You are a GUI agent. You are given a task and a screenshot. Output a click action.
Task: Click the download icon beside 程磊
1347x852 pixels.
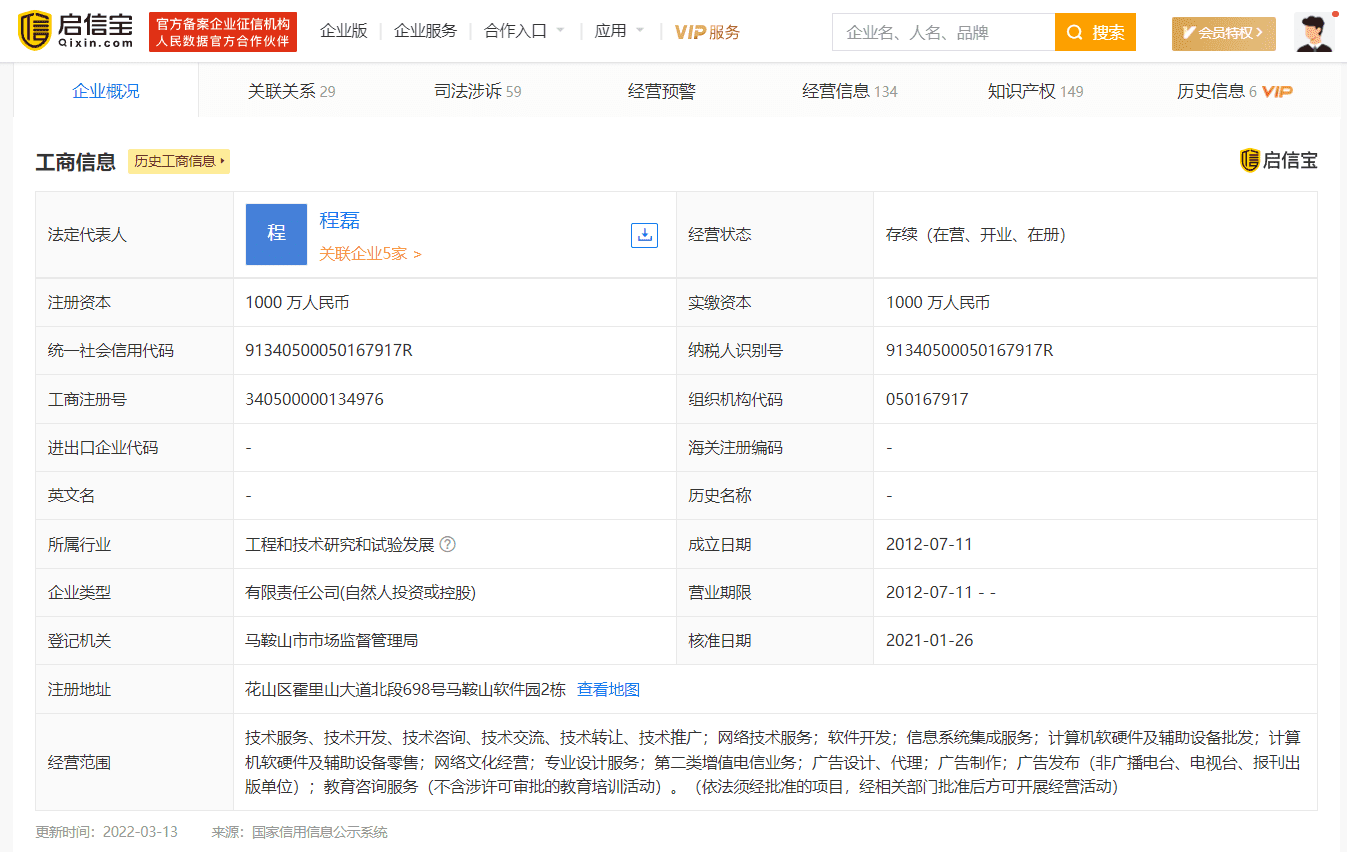[645, 235]
